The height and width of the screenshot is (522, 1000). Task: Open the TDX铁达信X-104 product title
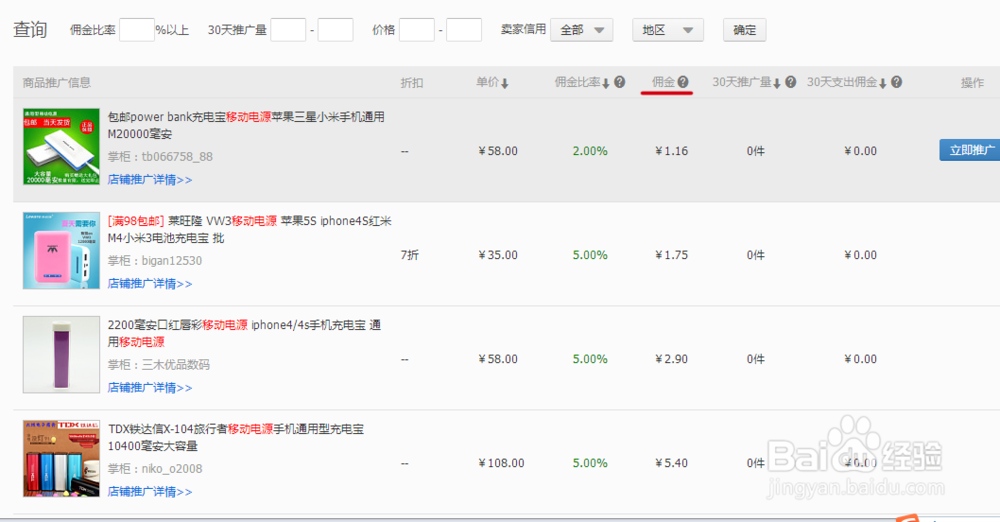point(236,438)
